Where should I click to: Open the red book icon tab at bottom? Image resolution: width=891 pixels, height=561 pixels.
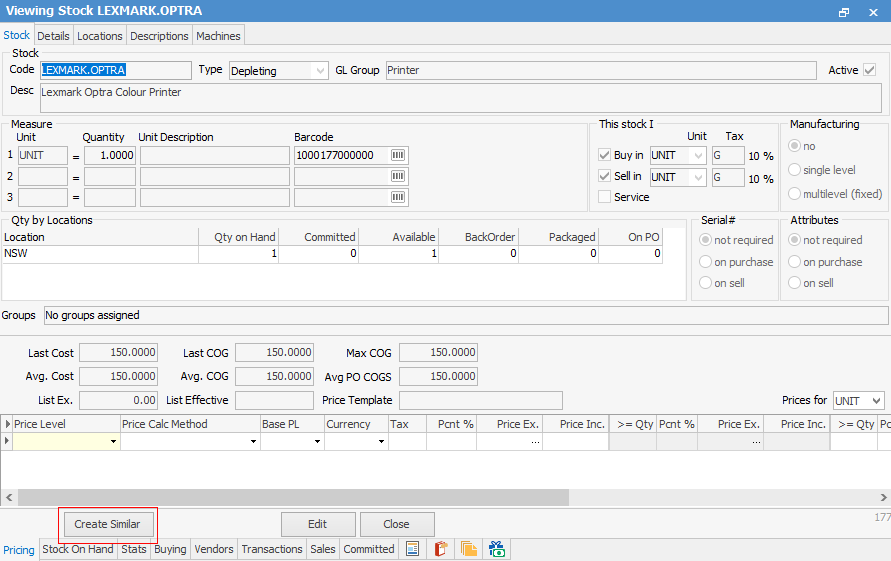(x=440, y=549)
